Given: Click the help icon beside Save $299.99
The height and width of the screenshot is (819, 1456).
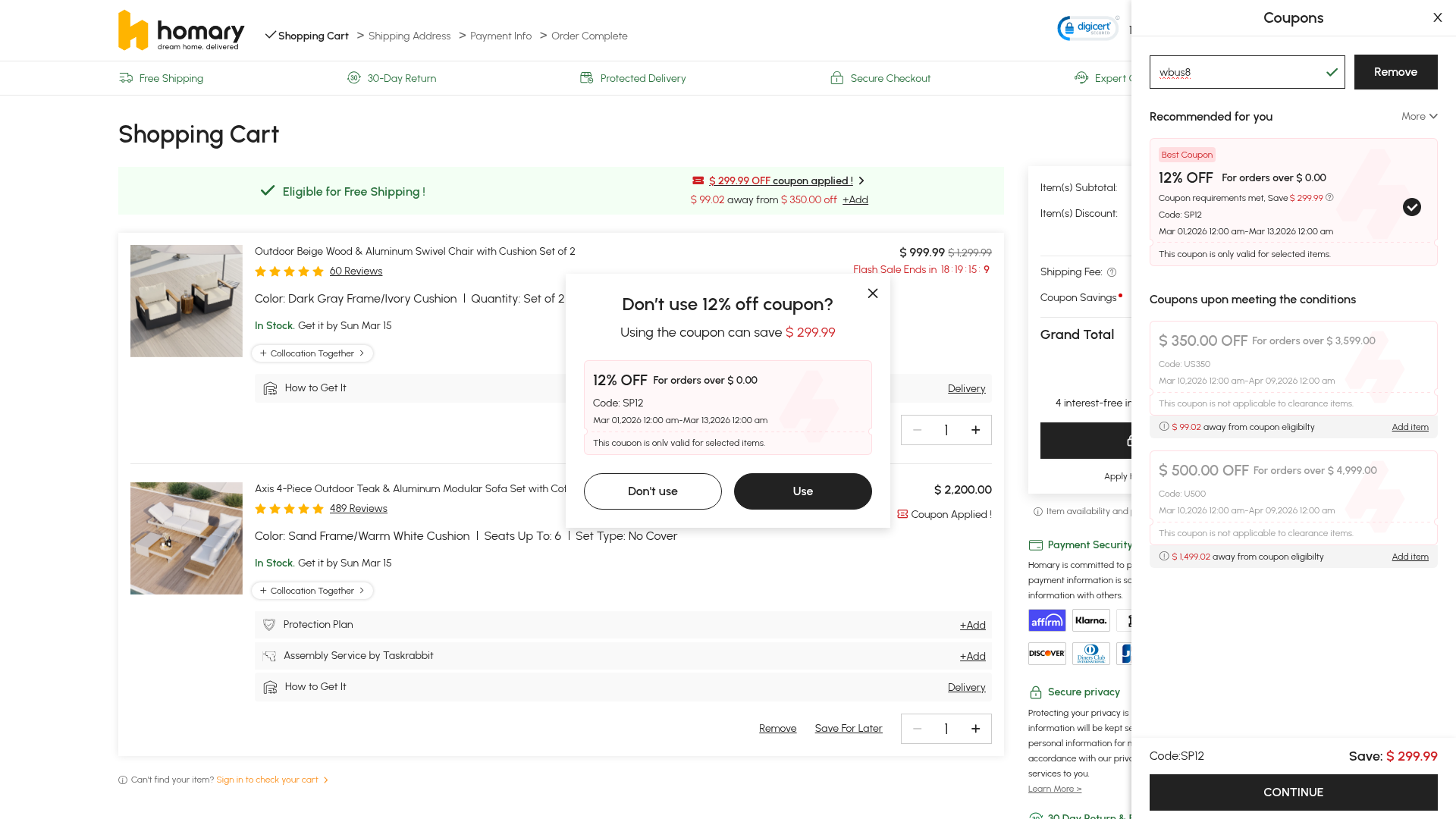Looking at the screenshot, I should [x=1329, y=198].
